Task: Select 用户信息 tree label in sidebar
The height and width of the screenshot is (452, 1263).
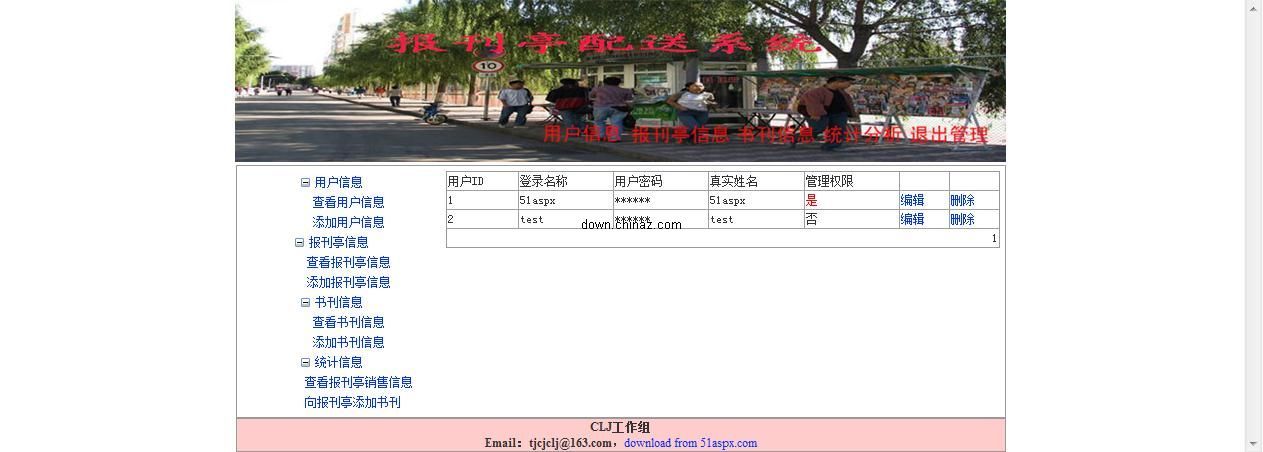Action: pyautogui.click(x=339, y=182)
